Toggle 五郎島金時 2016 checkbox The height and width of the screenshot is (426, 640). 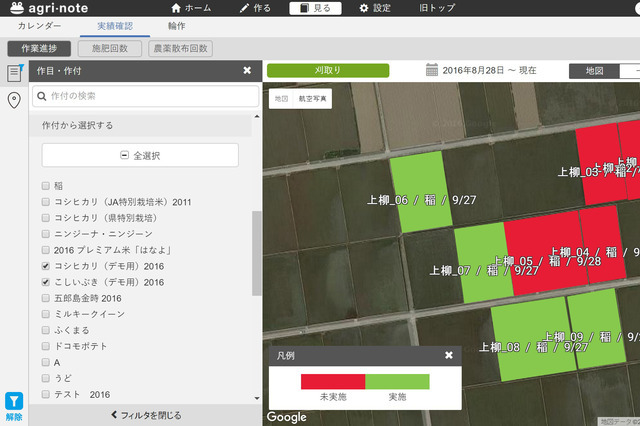coord(46,298)
